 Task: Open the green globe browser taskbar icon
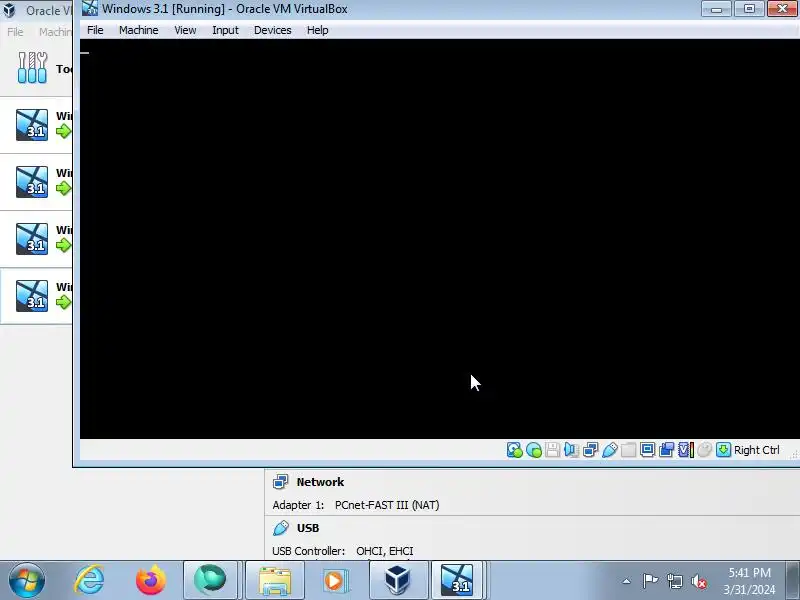(x=210, y=580)
